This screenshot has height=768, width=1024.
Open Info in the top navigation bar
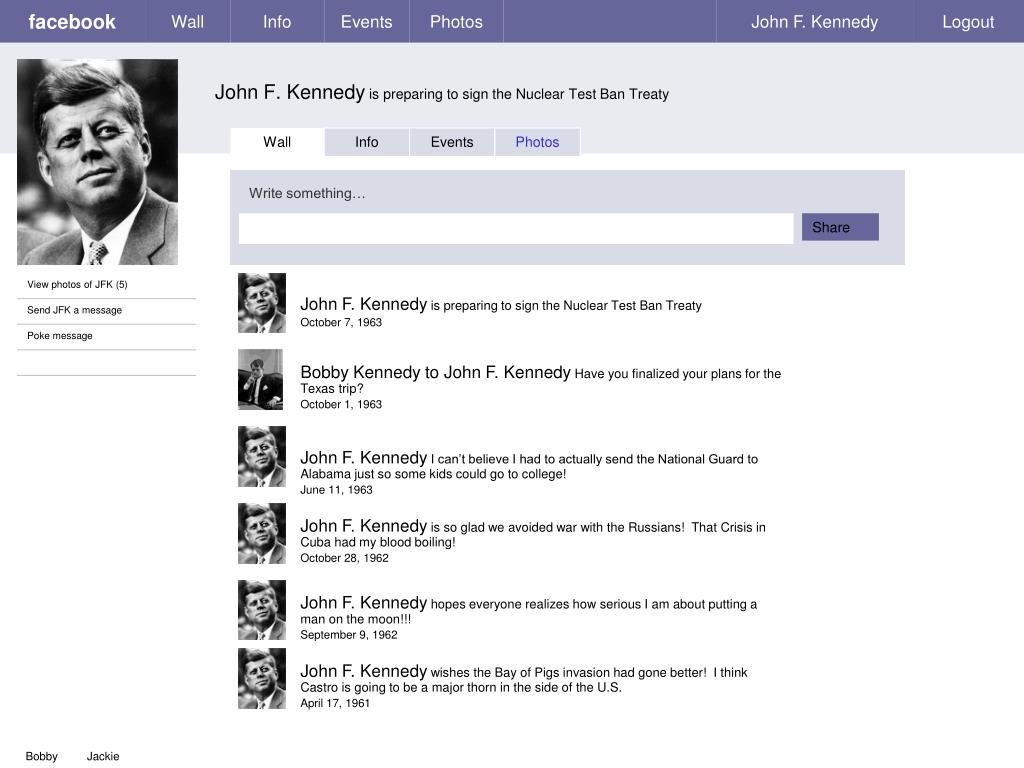pyautogui.click(x=277, y=22)
